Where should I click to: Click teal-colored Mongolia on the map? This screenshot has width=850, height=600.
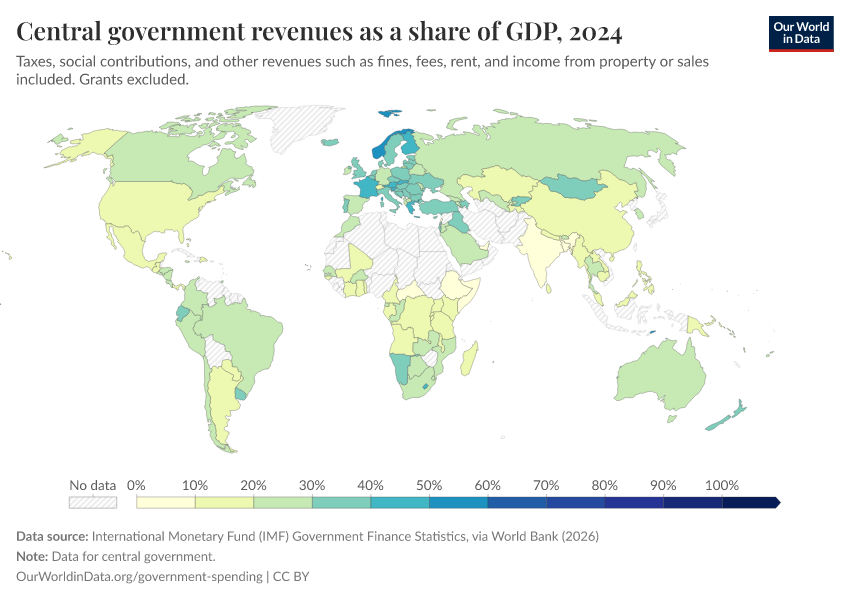coord(580,187)
